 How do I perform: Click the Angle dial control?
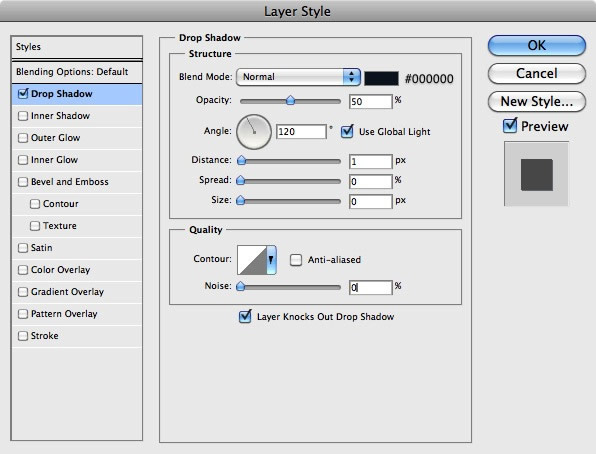[x=254, y=132]
